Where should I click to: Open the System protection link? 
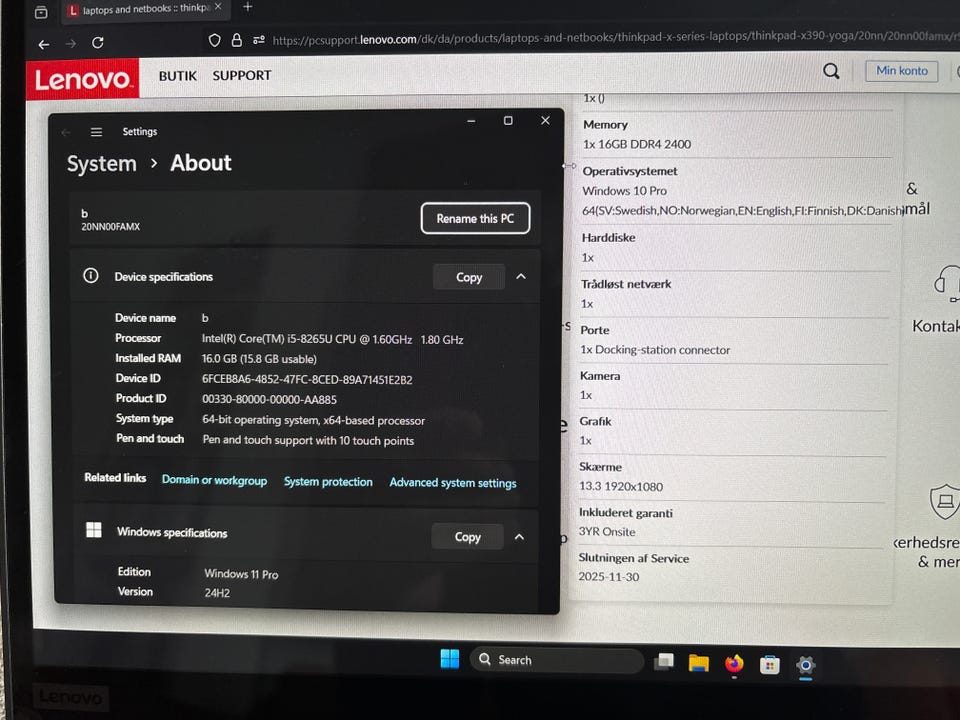[x=328, y=482]
